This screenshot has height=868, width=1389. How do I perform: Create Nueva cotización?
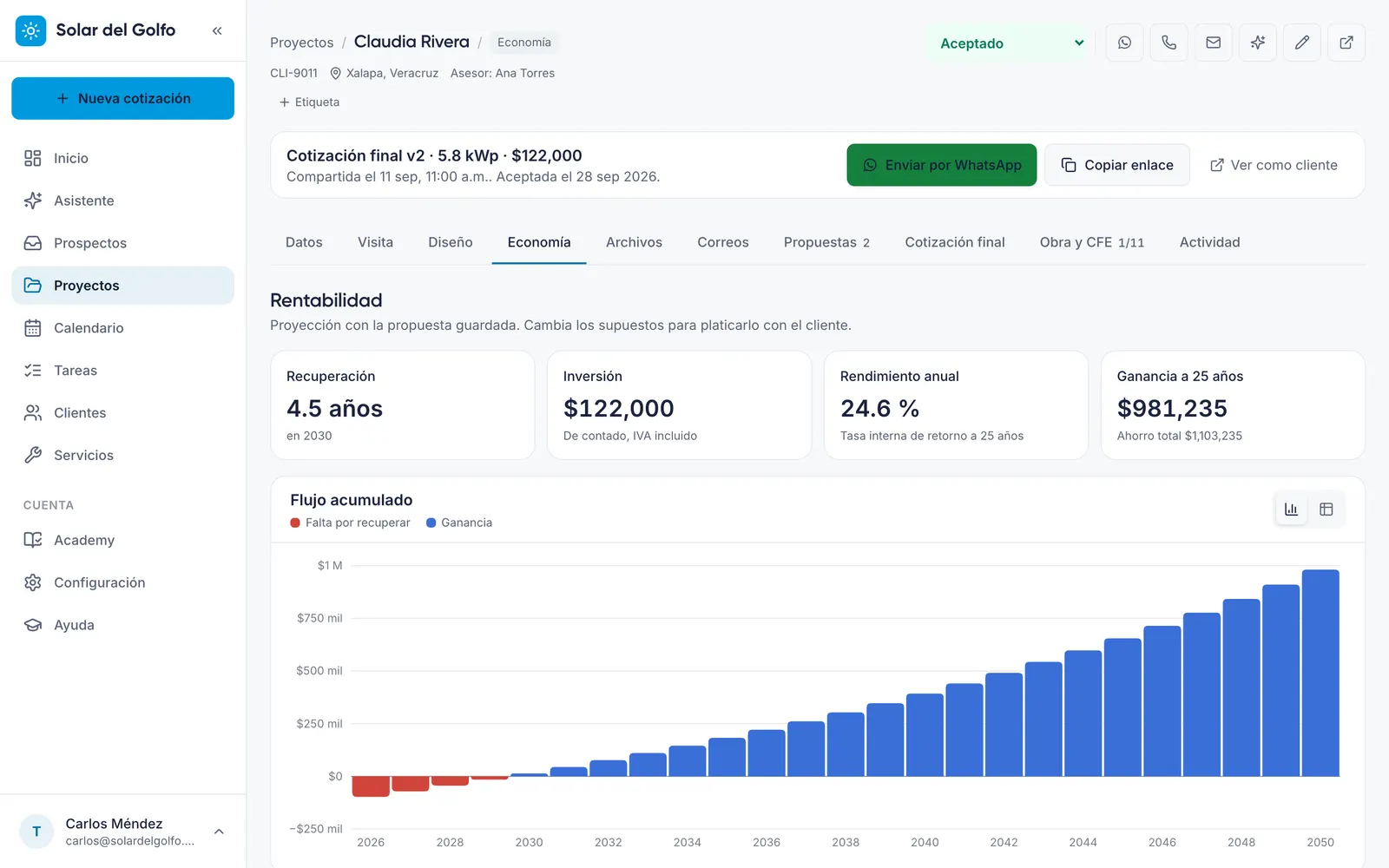(122, 98)
